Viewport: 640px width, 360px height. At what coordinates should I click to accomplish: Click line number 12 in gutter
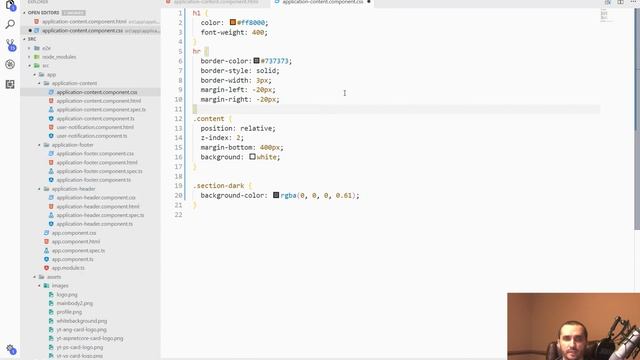click(178, 119)
